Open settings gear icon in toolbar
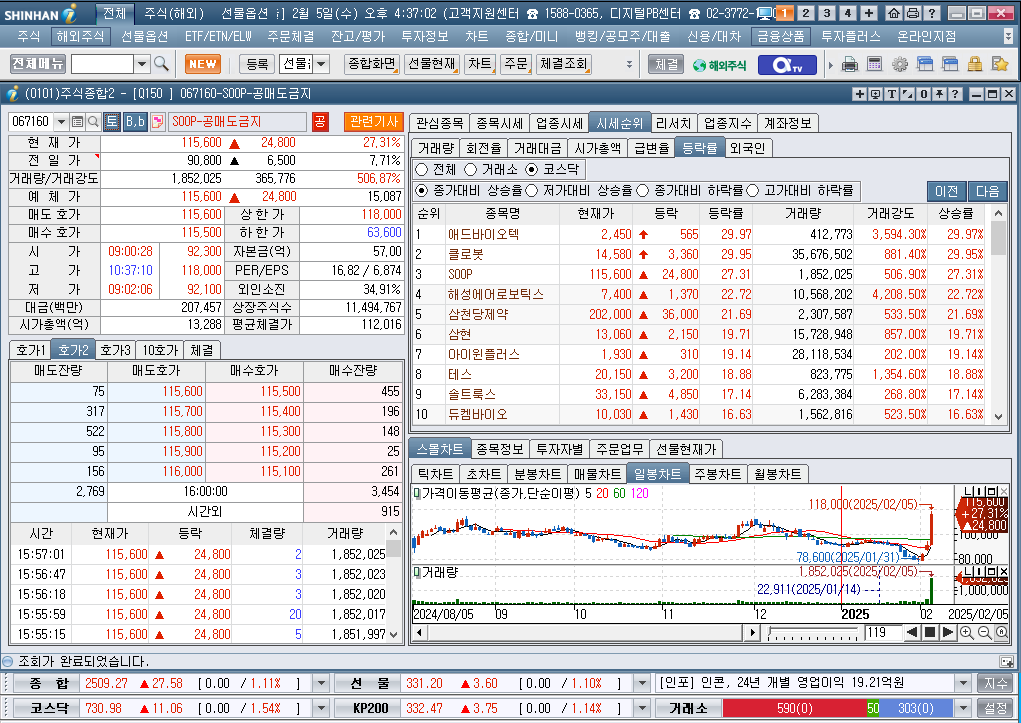Screen dimensions: 1021x723 pyautogui.click(x=900, y=64)
